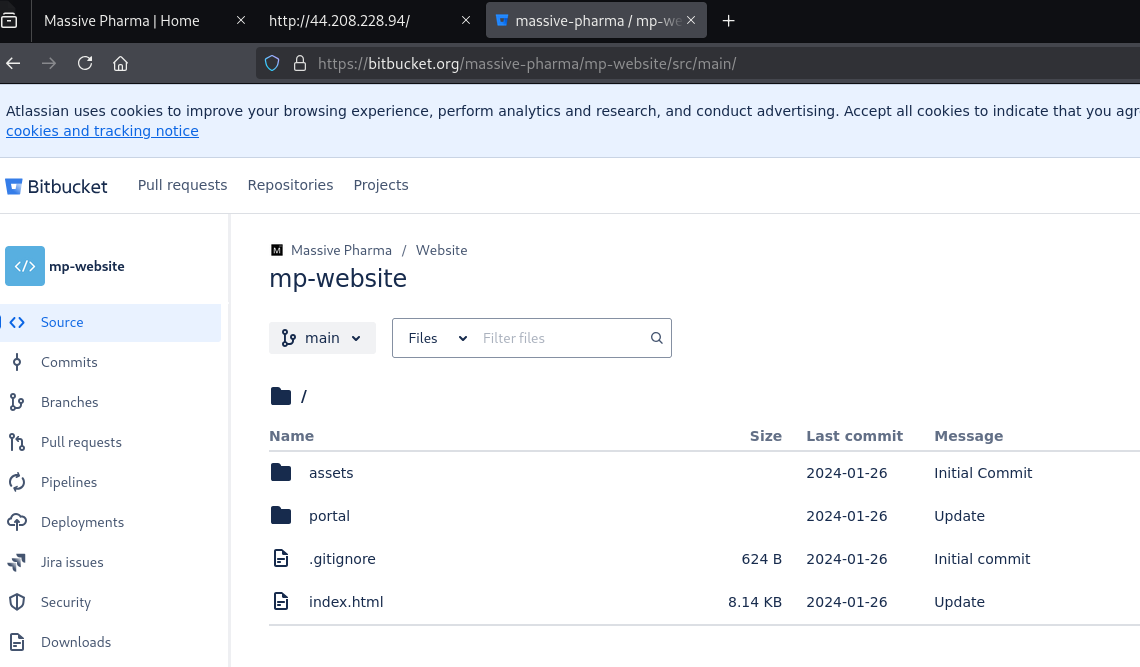Open a new browser tab with plus
The image size is (1140, 667).
(x=728, y=21)
